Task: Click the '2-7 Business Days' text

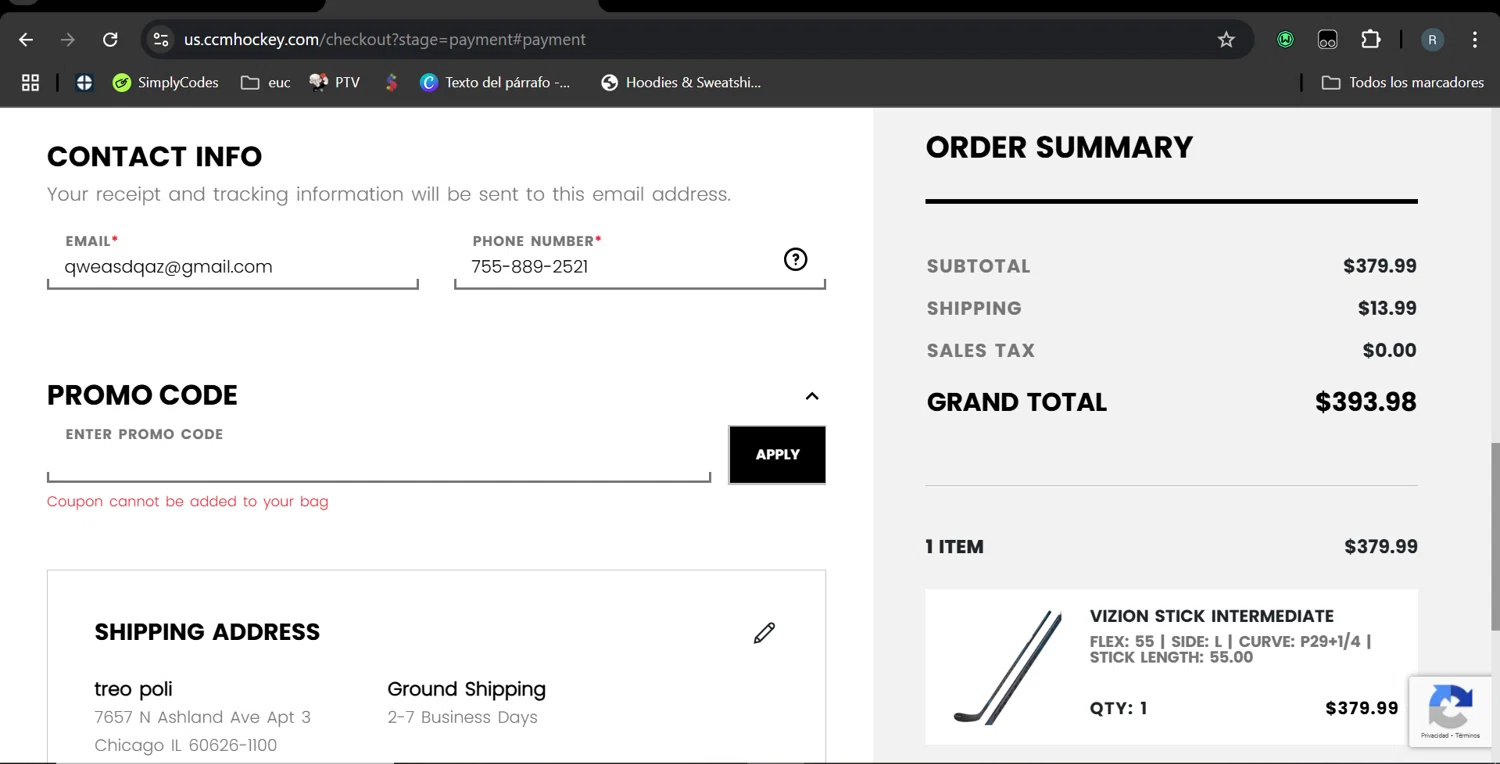Action: pyautogui.click(x=462, y=717)
